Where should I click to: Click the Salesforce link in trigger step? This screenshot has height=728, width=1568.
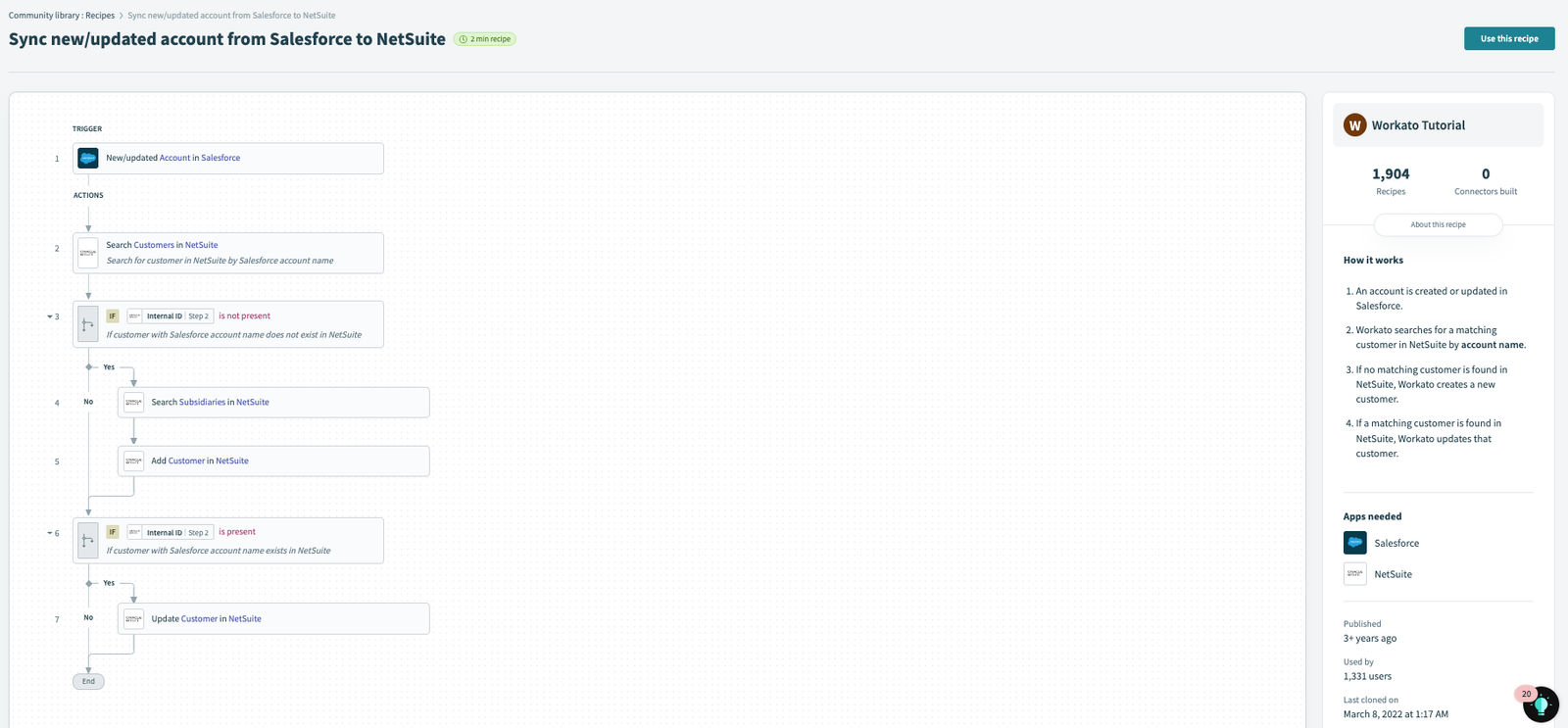(x=220, y=158)
